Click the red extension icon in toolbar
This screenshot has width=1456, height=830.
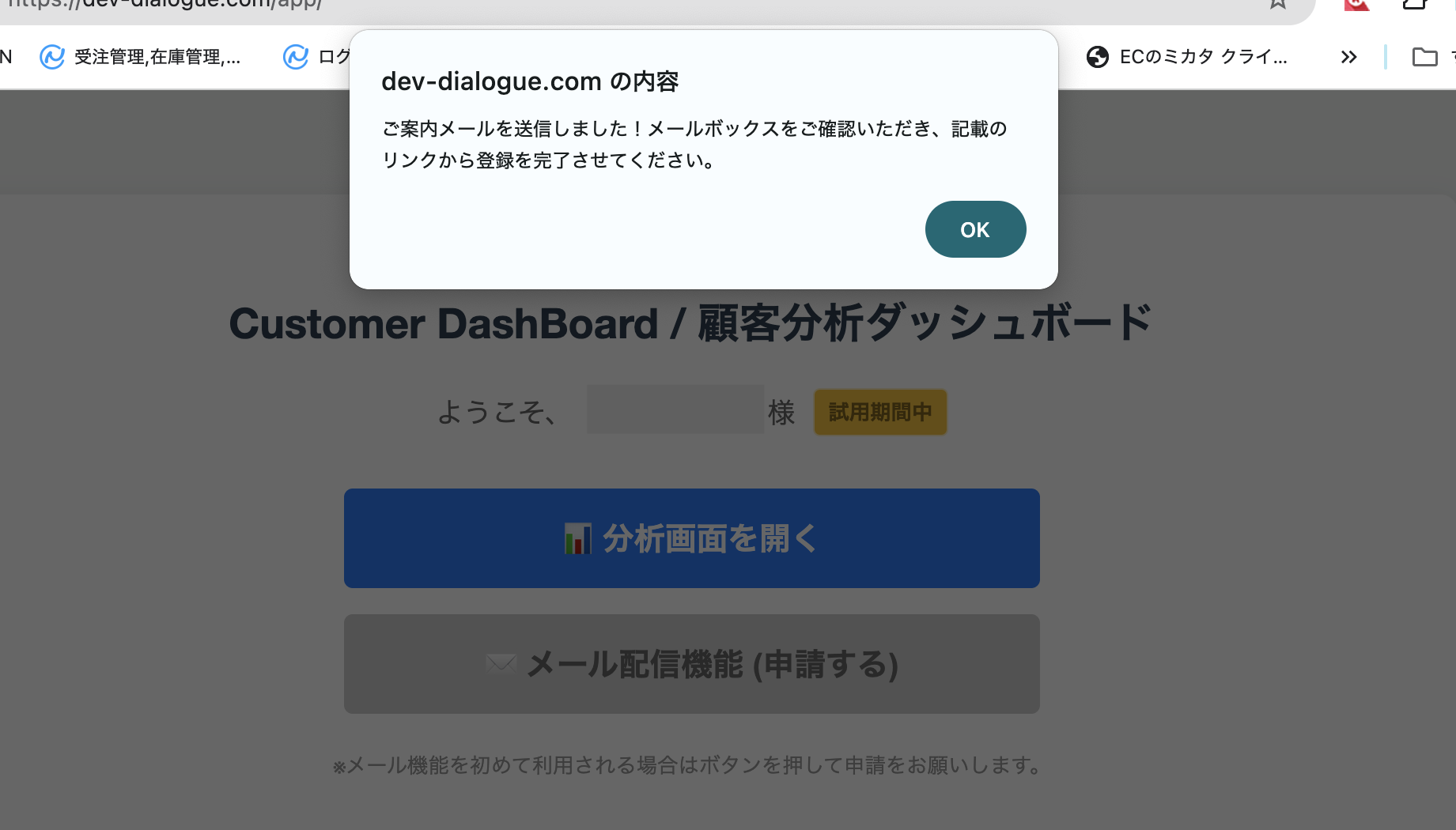(1356, 4)
